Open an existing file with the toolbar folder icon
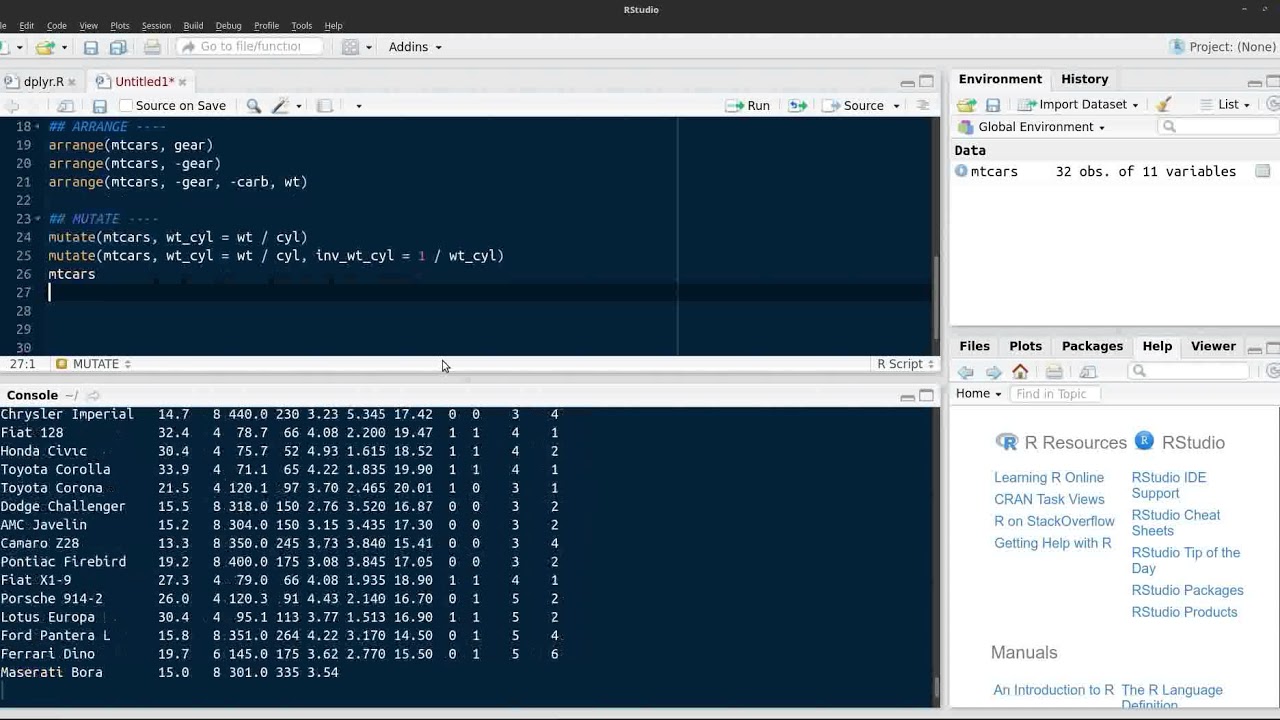 [45, 47]
